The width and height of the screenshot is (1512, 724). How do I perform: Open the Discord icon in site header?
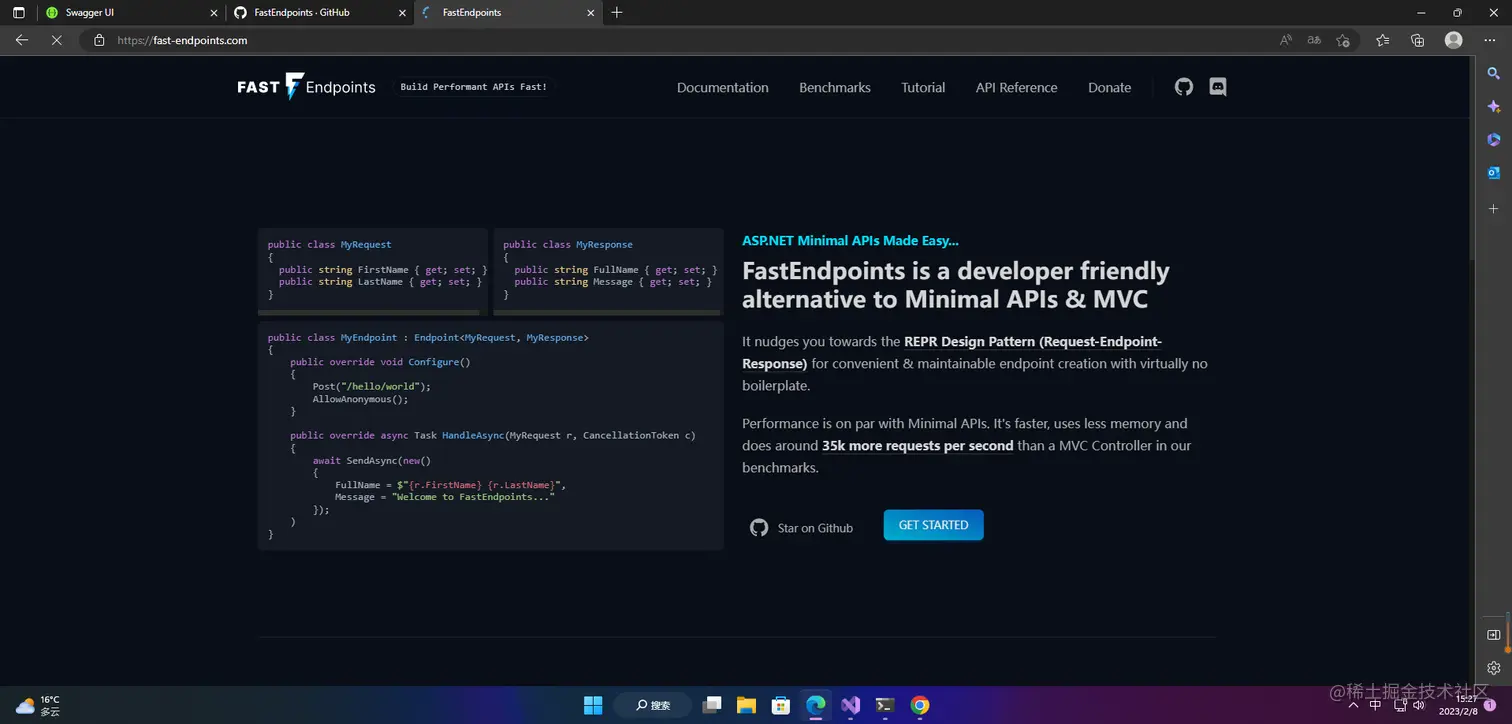click(1218, 87)
